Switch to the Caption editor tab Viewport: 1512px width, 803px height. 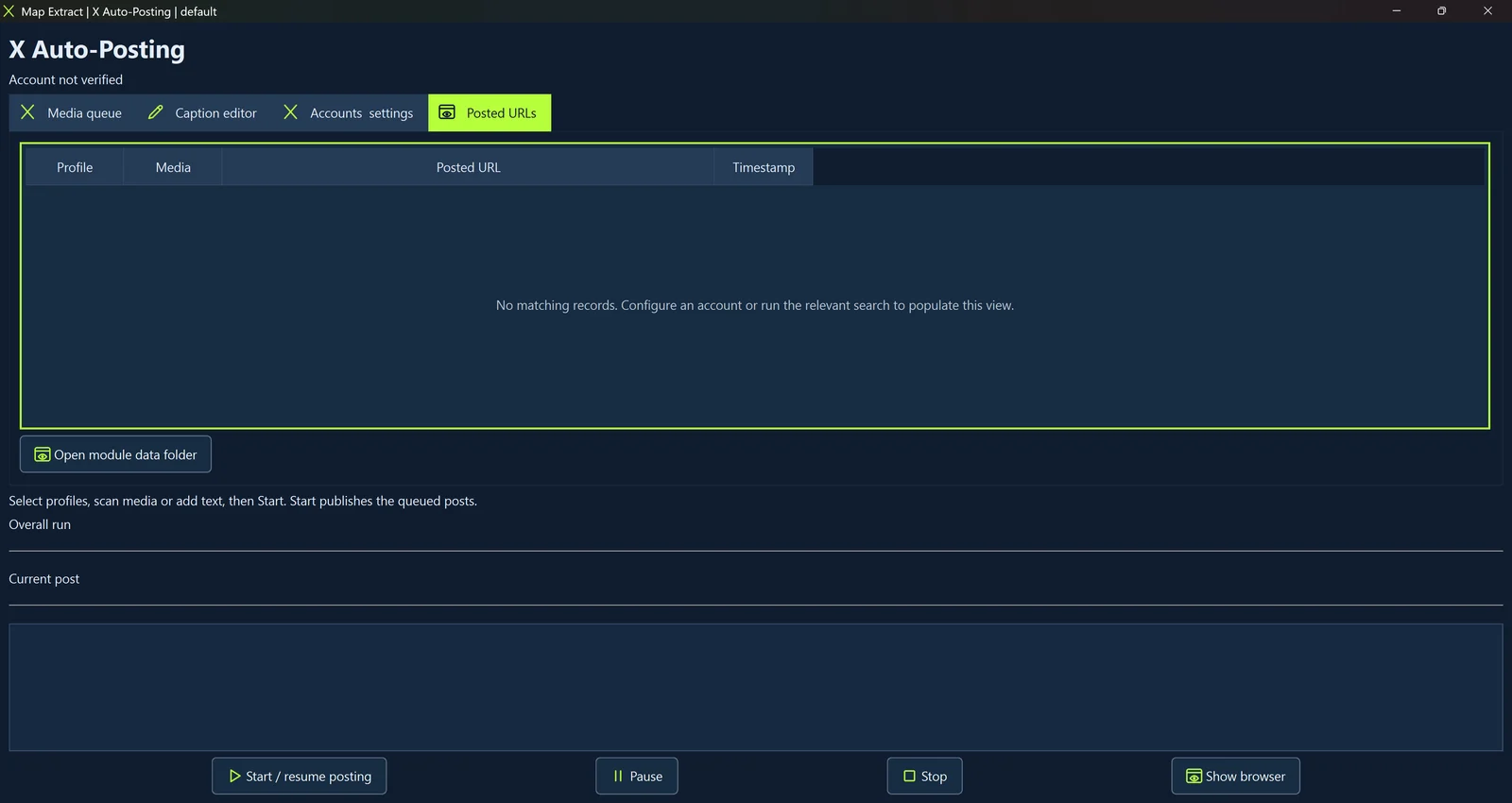point(202,112)
